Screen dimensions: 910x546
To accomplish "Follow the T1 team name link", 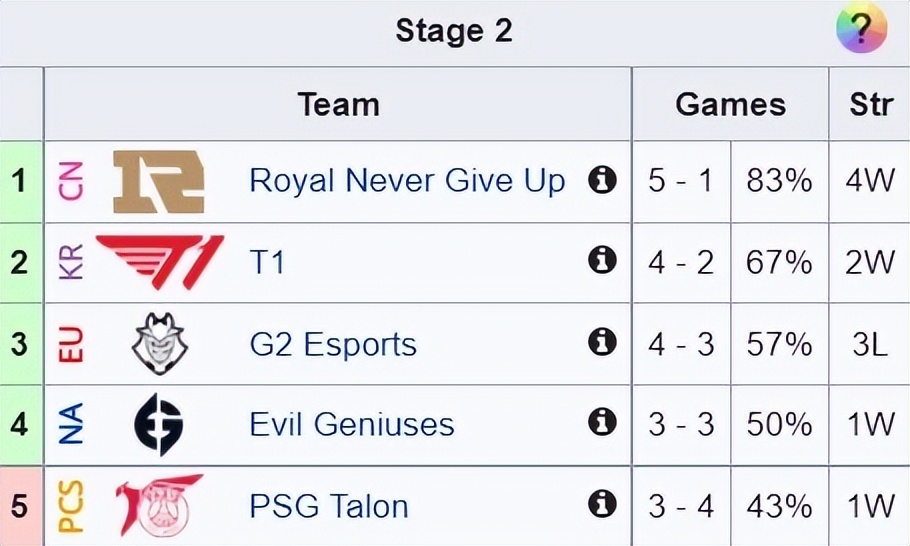I will tap(267, 263).
